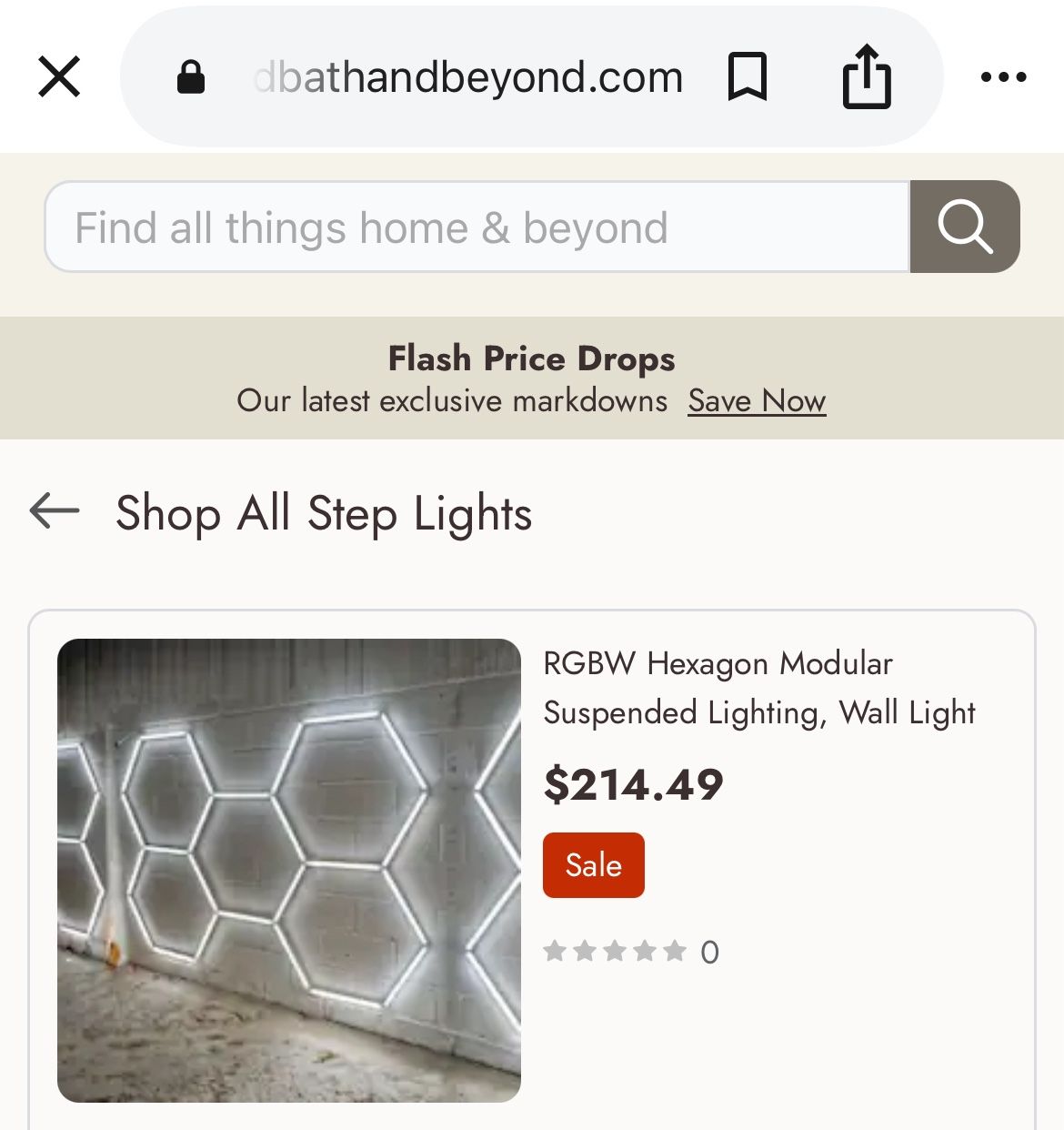Screen dimensions: 1064x1130
Task: Tap the $214.49 price
Action: [633, 784]
